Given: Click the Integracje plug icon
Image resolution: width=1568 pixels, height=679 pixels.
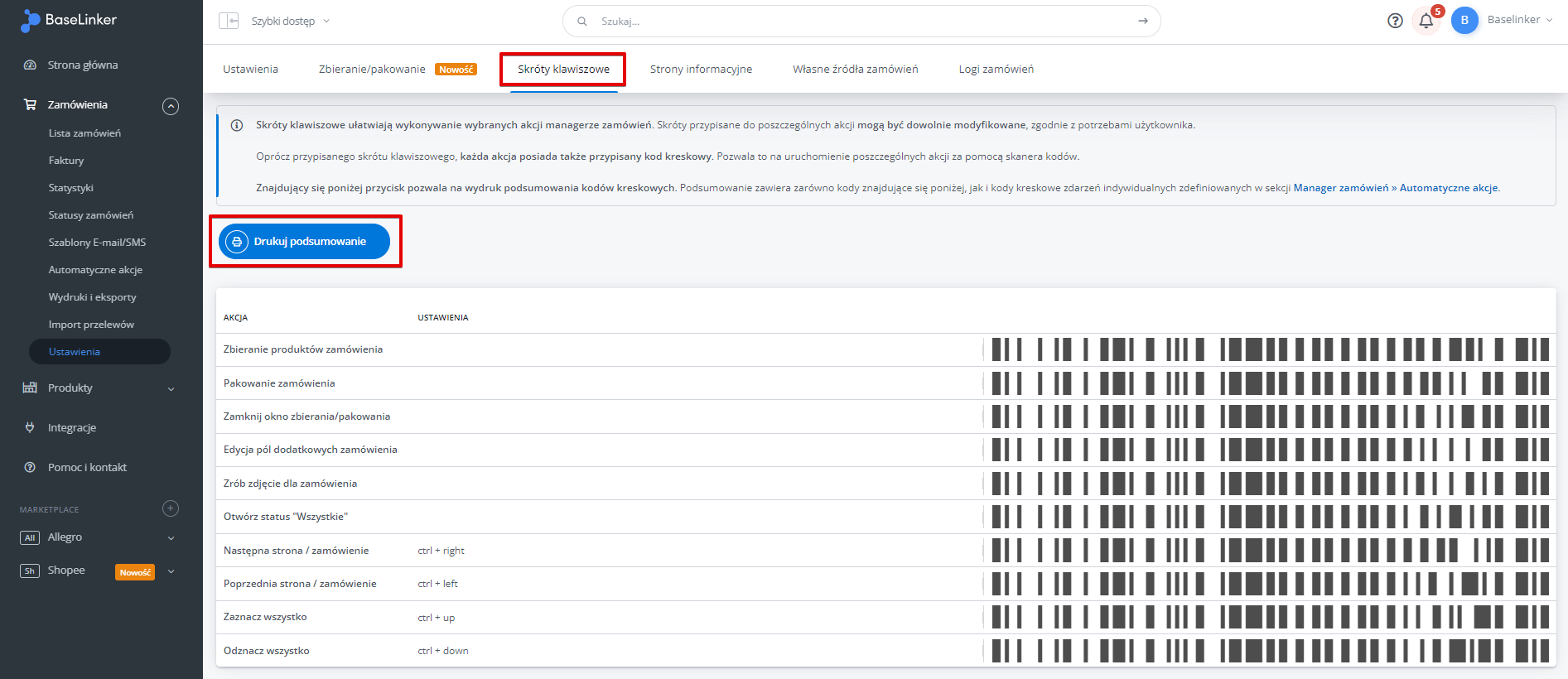Looking at the screenshot, I should (30, 427).
